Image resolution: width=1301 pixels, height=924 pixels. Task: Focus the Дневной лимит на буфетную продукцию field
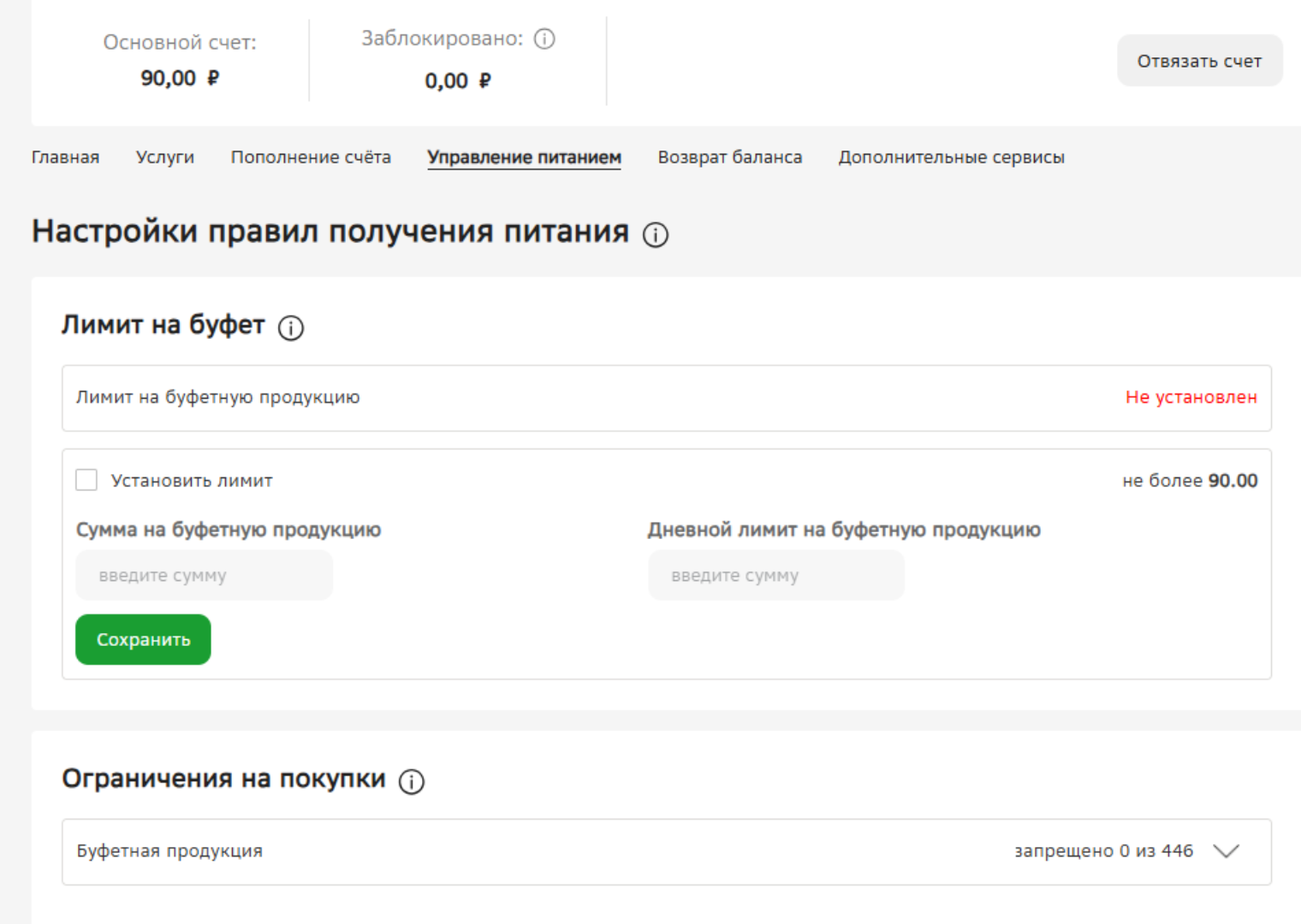[x=775, y=575]
